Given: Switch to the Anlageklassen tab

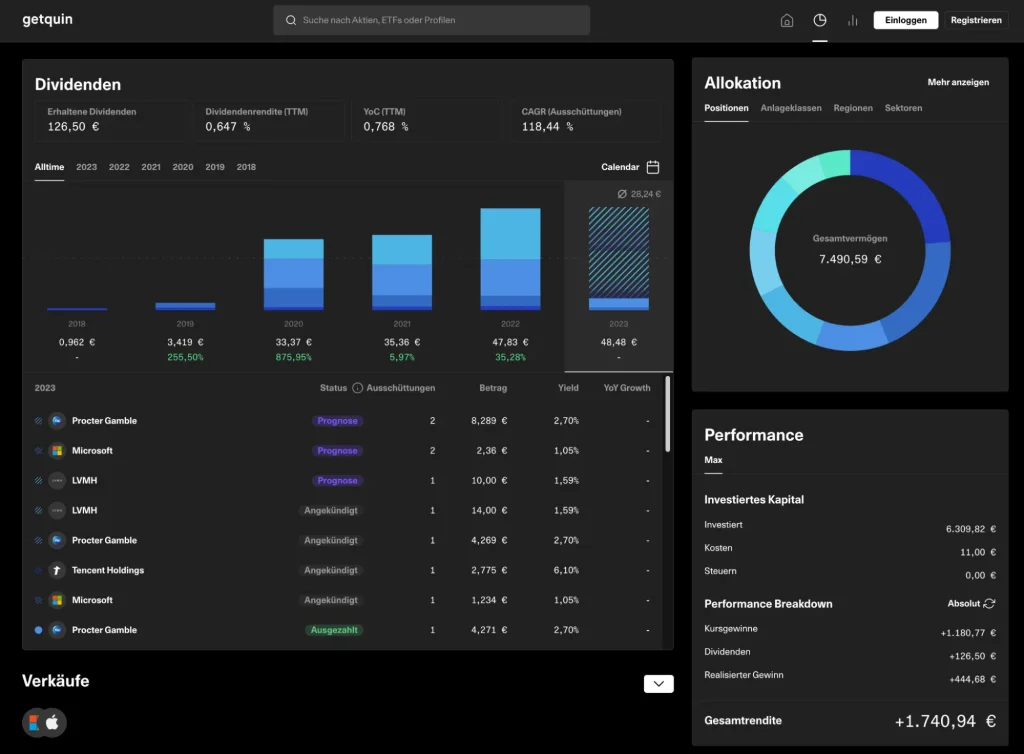Looking at the screenshot, I should tap(790, 108).
